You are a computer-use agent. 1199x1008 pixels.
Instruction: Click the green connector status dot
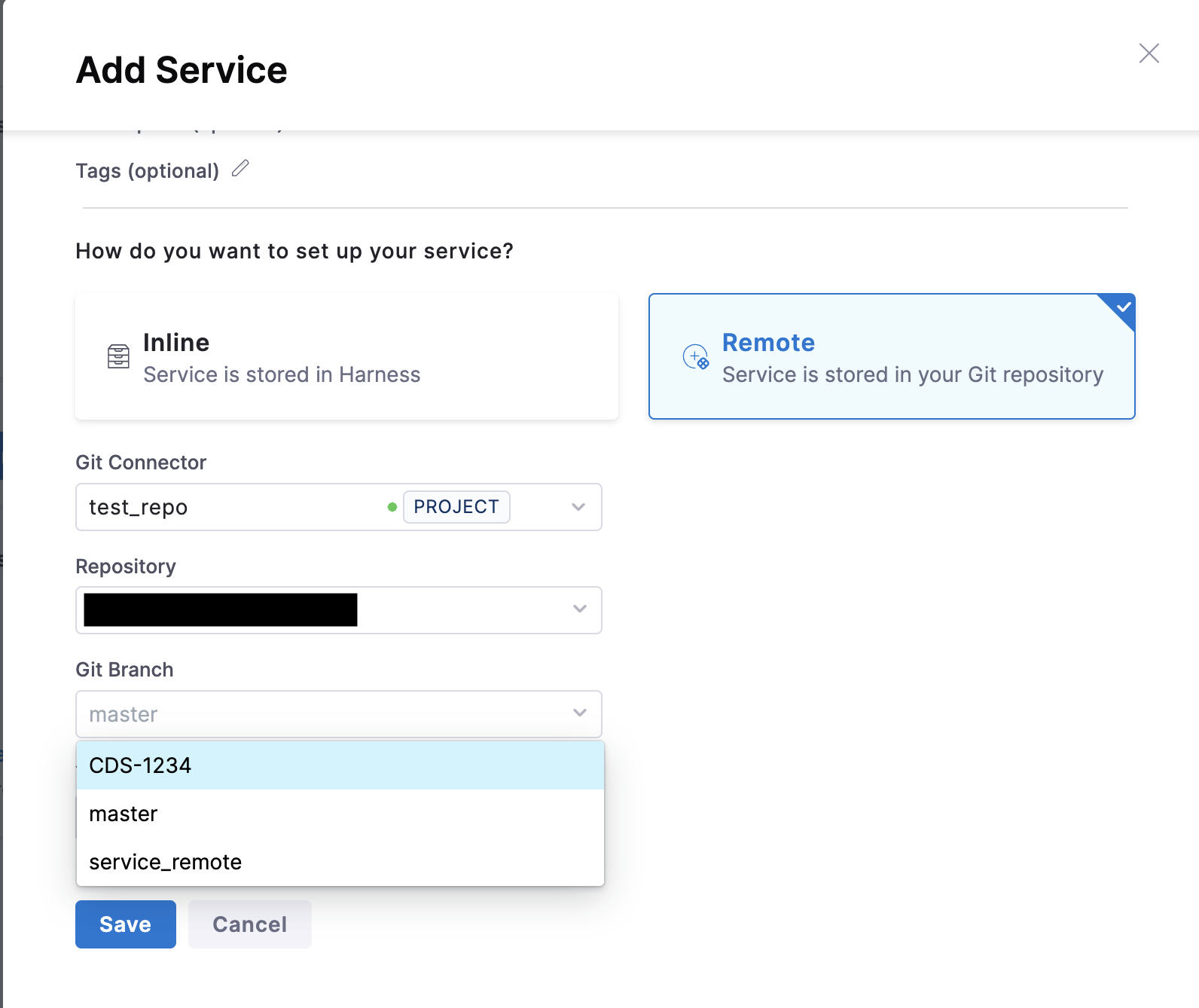coord(392,507)
